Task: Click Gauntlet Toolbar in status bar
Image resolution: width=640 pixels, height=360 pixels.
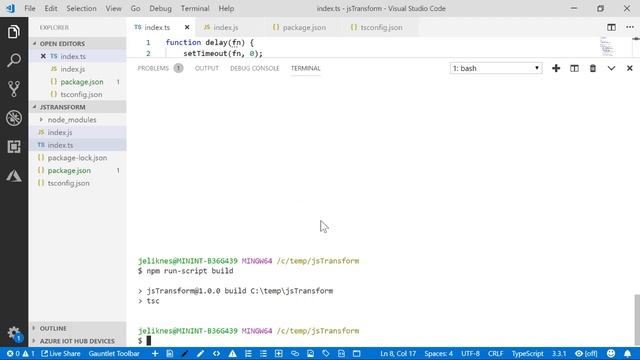Action: click(114, 353)
